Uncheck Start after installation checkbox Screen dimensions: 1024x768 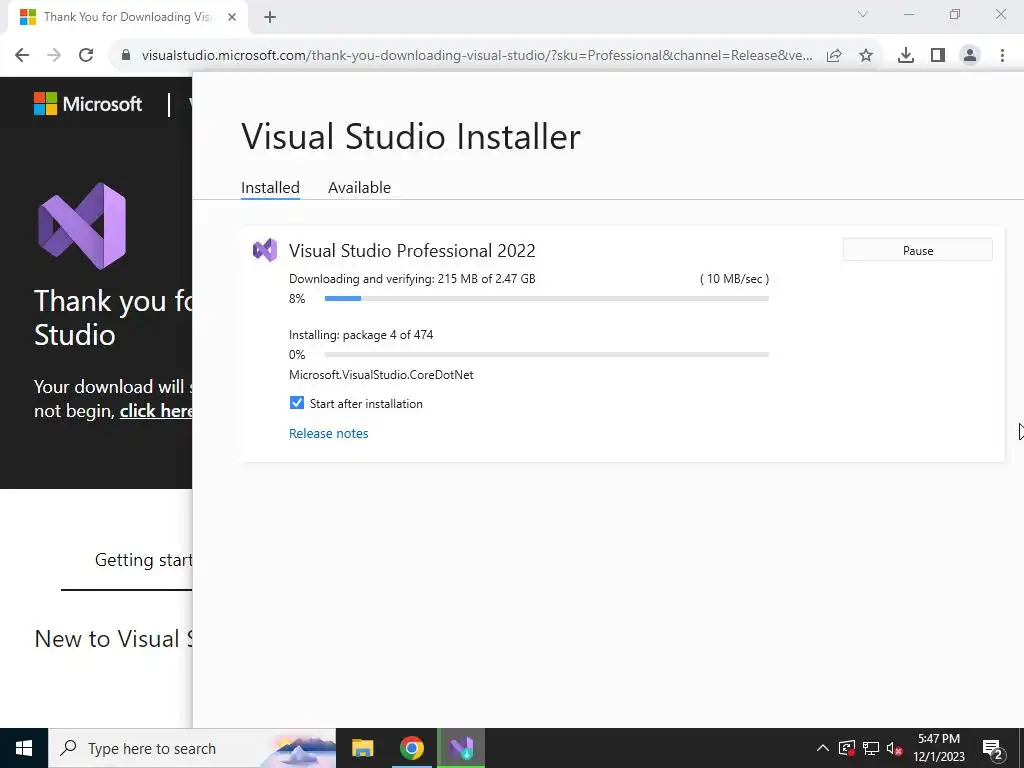[x=296, y=403]
